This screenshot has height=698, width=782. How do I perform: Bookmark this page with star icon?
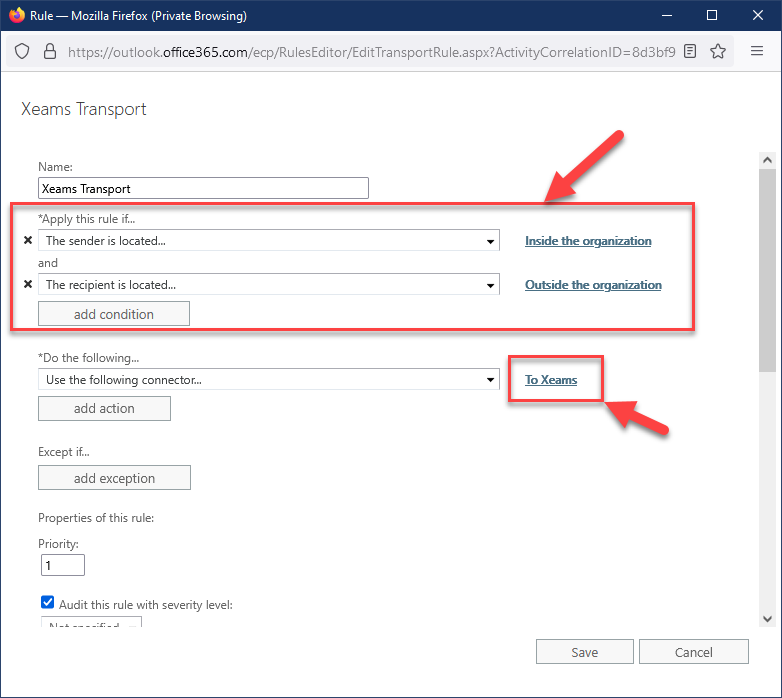(718, 51)
